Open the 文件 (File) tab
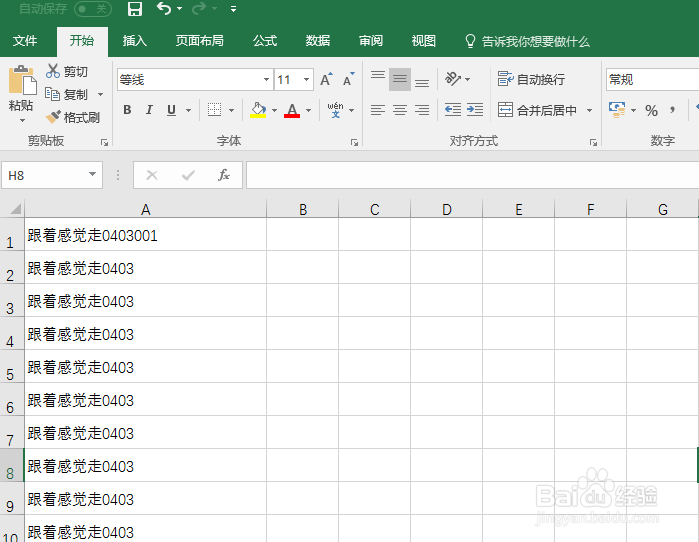 click(25, 41)
